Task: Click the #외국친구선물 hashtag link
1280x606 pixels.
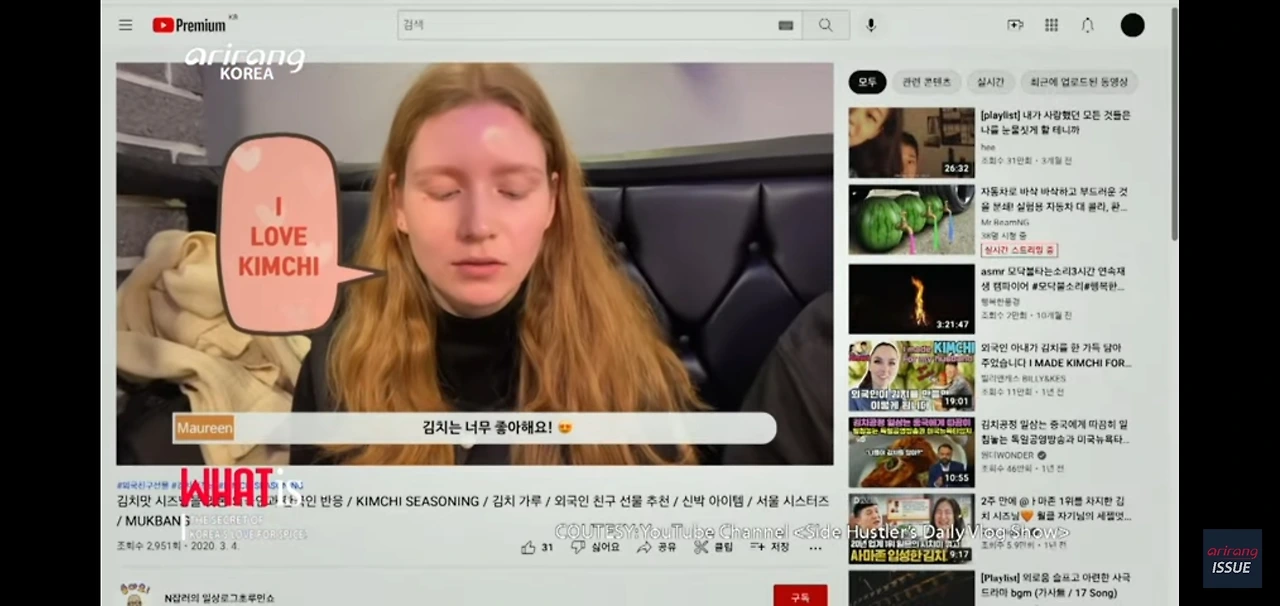Action: [145, 485]
